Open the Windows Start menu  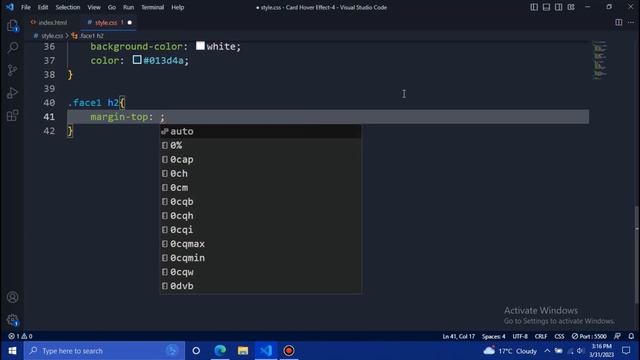pos(12,351)
